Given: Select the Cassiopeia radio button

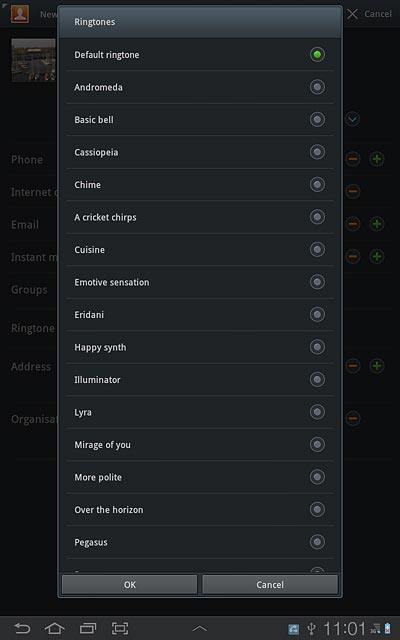Looking at the screenshot, I should tap(317, 152).
